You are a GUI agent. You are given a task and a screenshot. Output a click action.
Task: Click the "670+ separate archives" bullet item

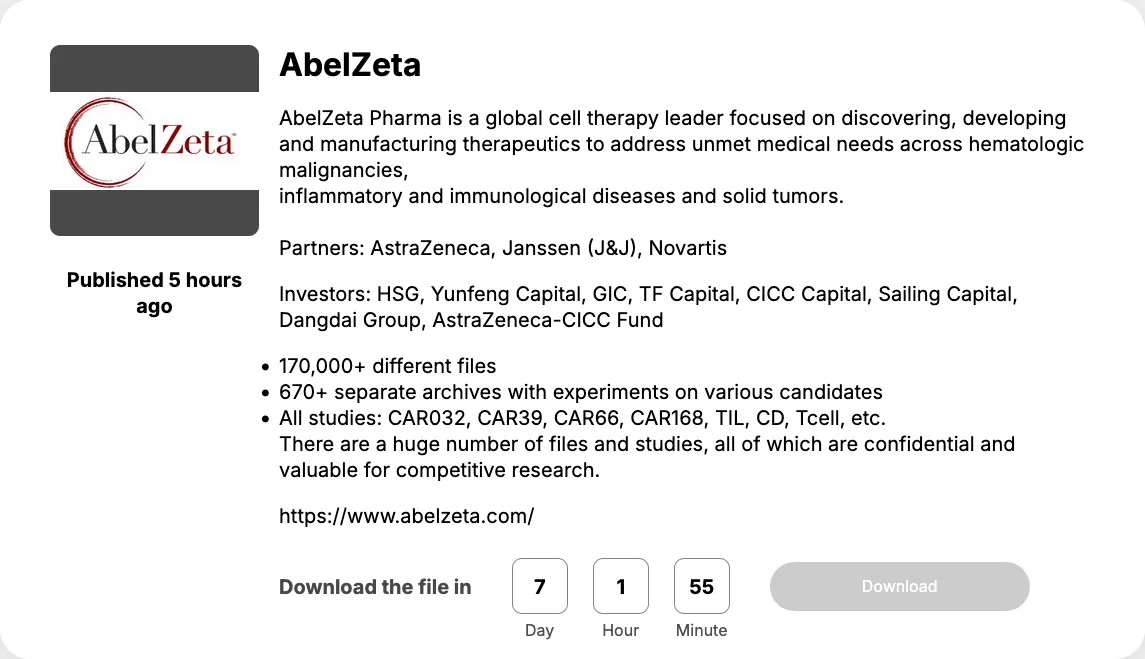580,392
